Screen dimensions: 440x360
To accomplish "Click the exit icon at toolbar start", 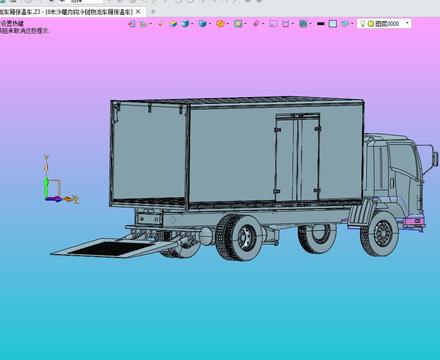I will tap(132, 24).
